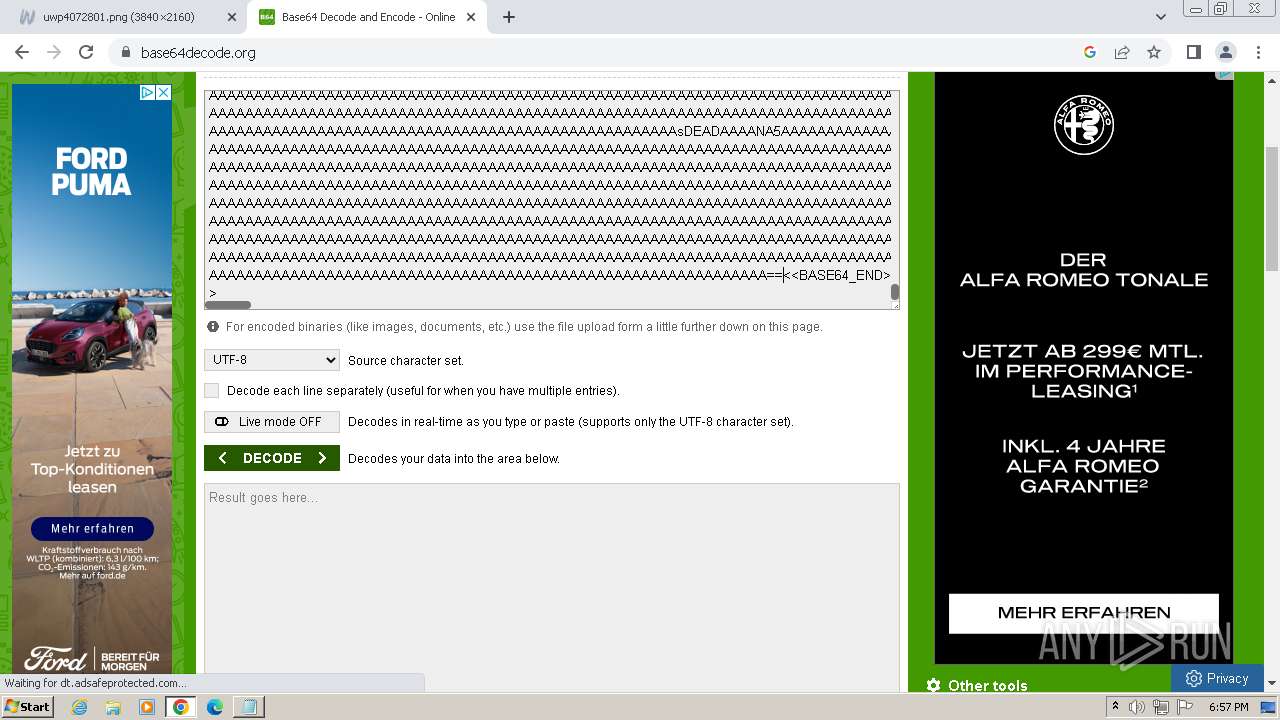
Task: Open the notepad taskbar icon
Action: click(x=248, y=707)
